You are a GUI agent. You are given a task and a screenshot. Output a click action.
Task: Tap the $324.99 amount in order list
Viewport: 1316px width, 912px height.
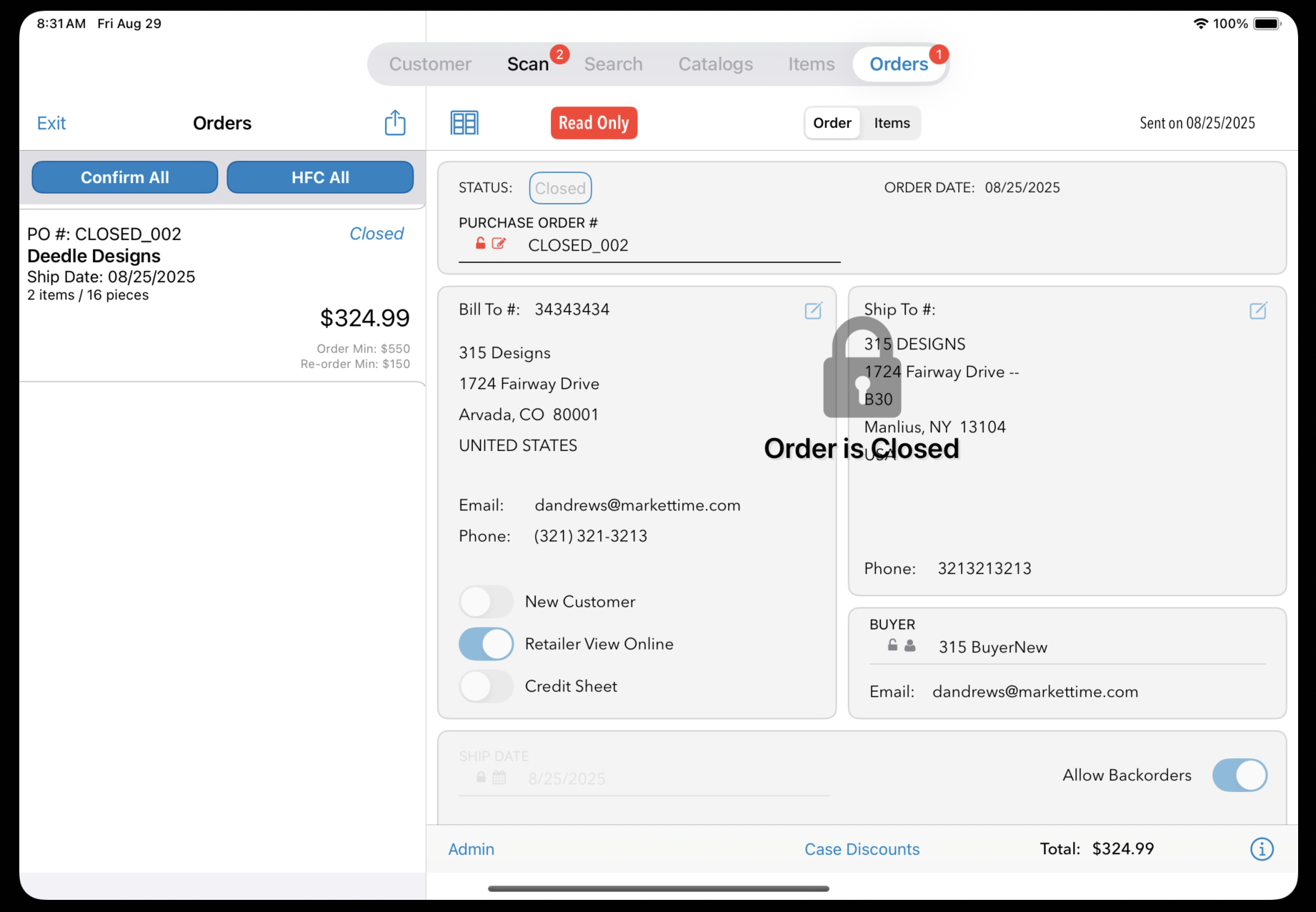pyautogui.click(x=364, y=318)
